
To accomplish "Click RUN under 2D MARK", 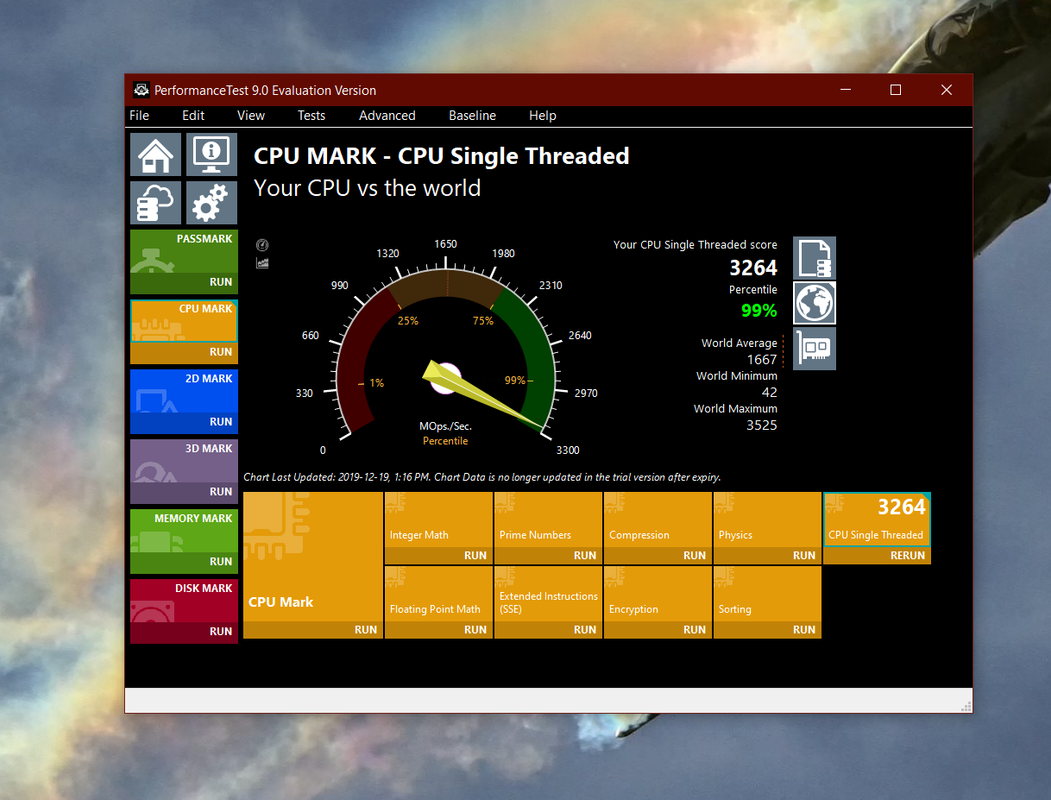I will (184, 422).
